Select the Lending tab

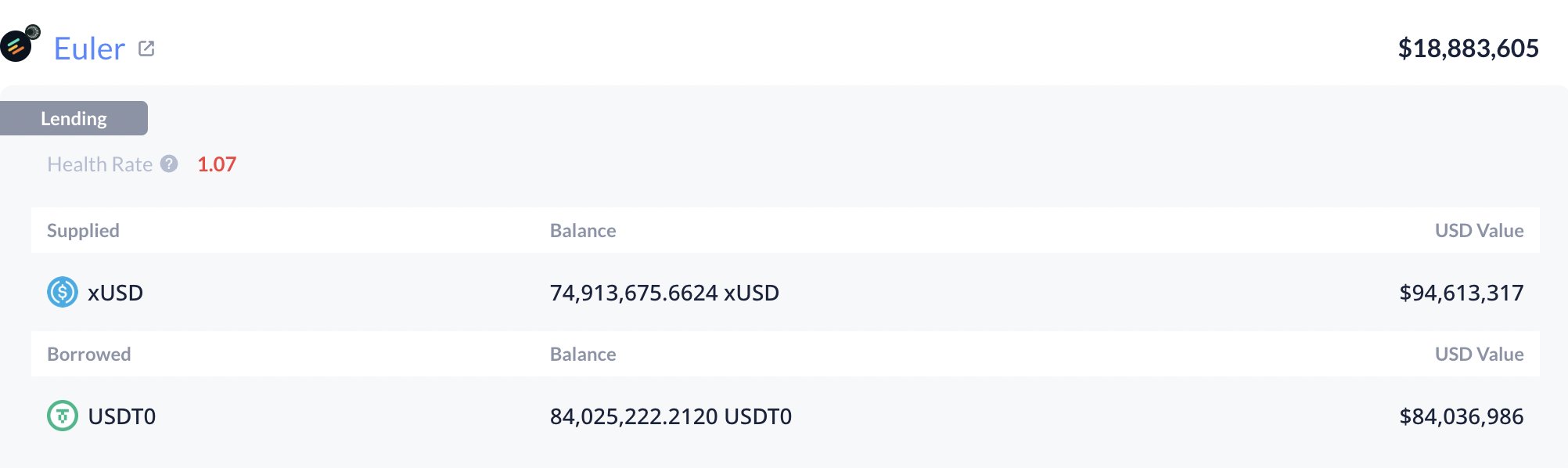point(74,118)
